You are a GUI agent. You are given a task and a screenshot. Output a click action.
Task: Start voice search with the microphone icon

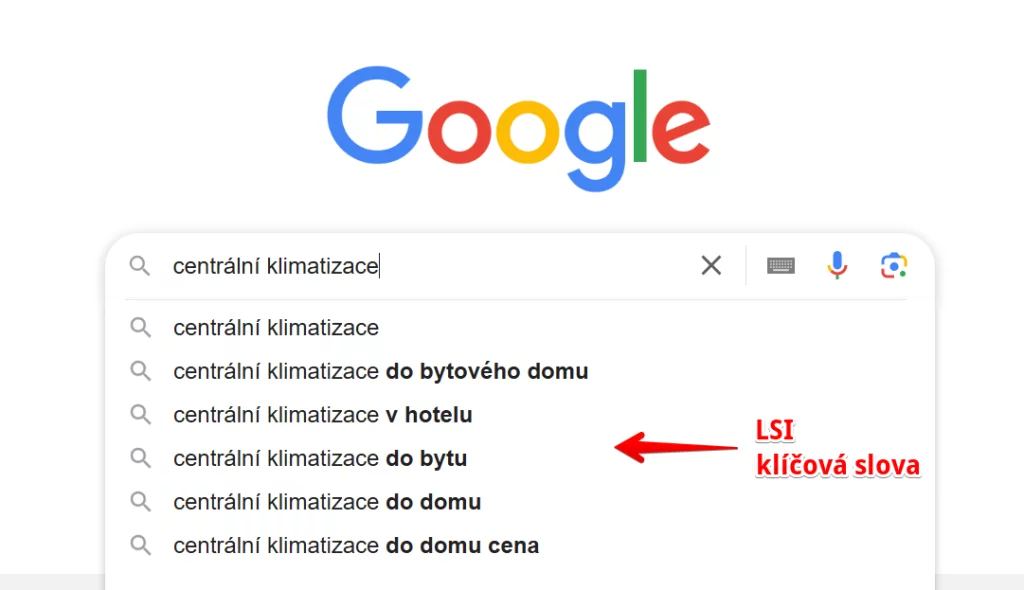click(x=837, y=265)
